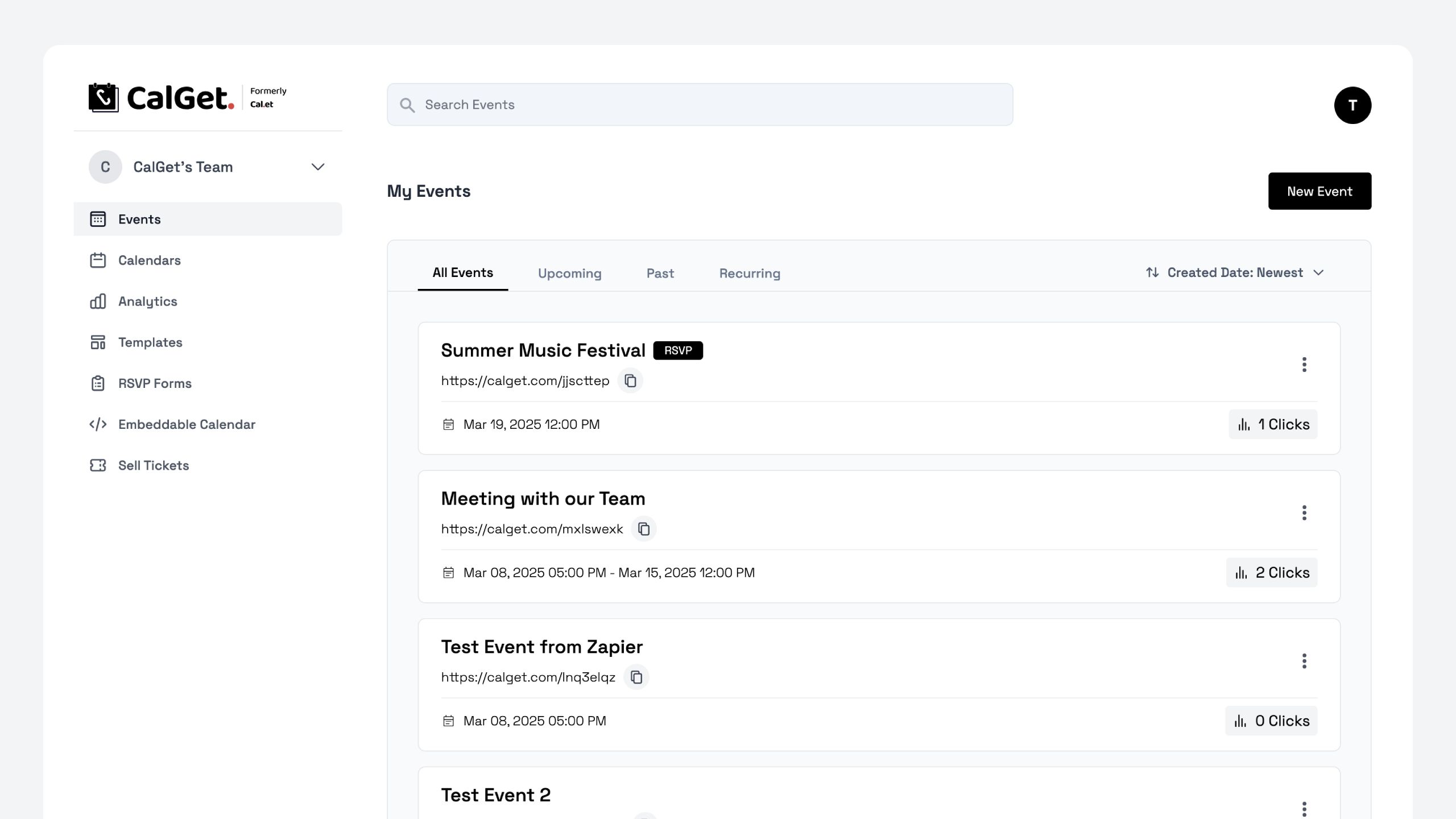1456x819 pixels.
Task: Expand the CalGet's Team switcher
Action: 318,167
